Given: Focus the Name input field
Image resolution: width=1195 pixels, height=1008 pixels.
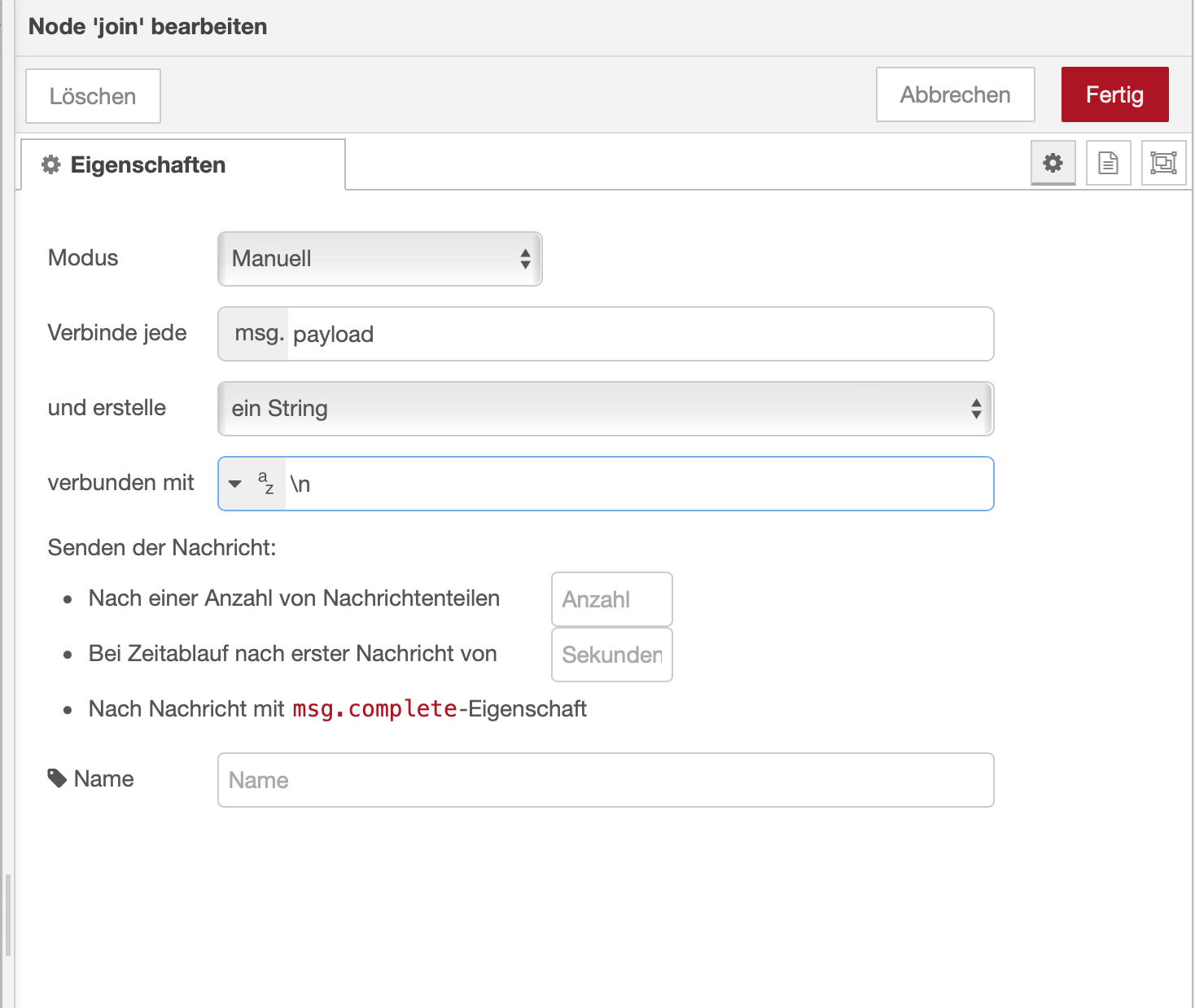Looking at the screenshot, I should tap(606, 780).
